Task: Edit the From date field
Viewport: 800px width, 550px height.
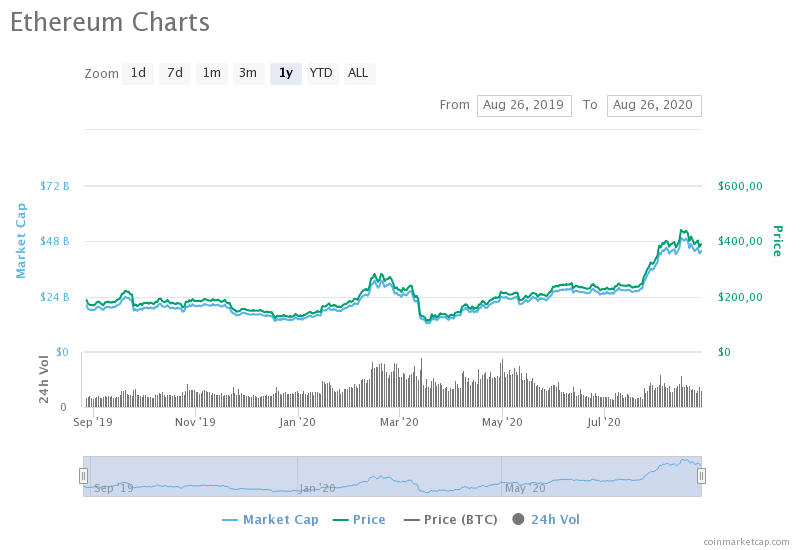Action: point(524,106)
